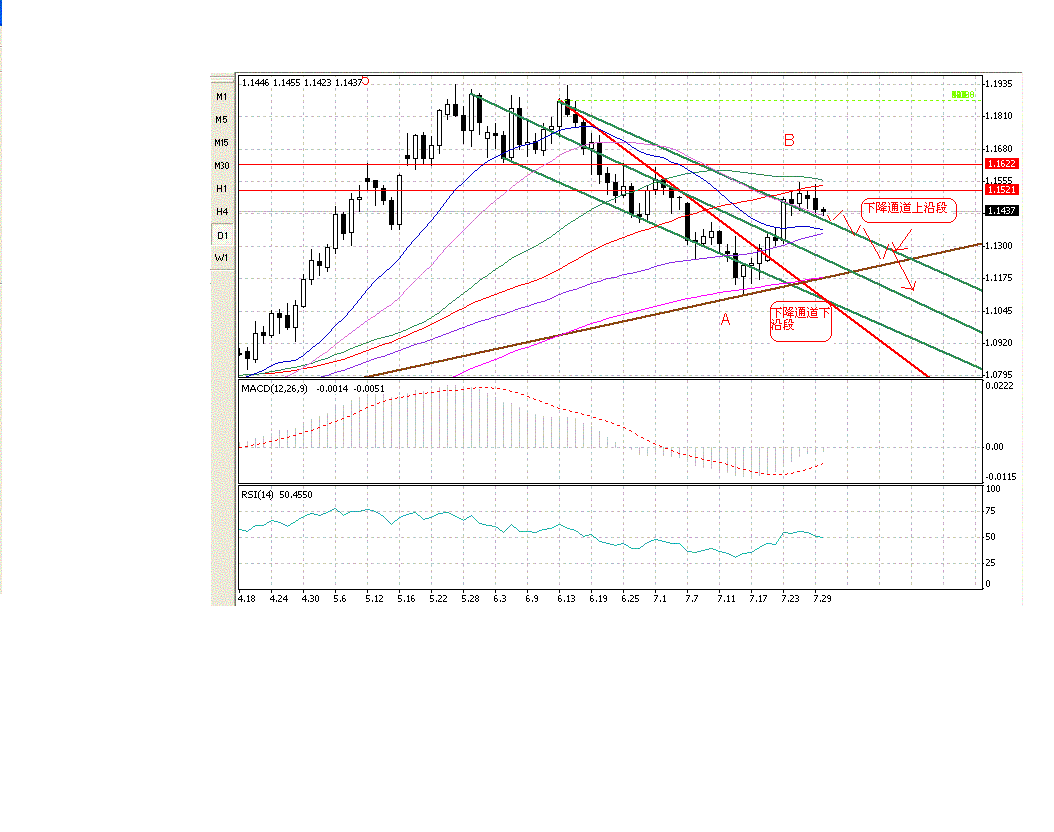Click the active D1 timeframe button
The height and width of the screenshot is (832, 1054).
coord(222,235)
